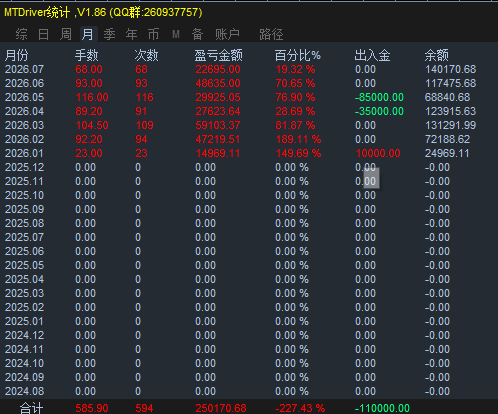
Task: Click percentage 76.90 %
Action: pyautogui.click(x=295, y=97)
